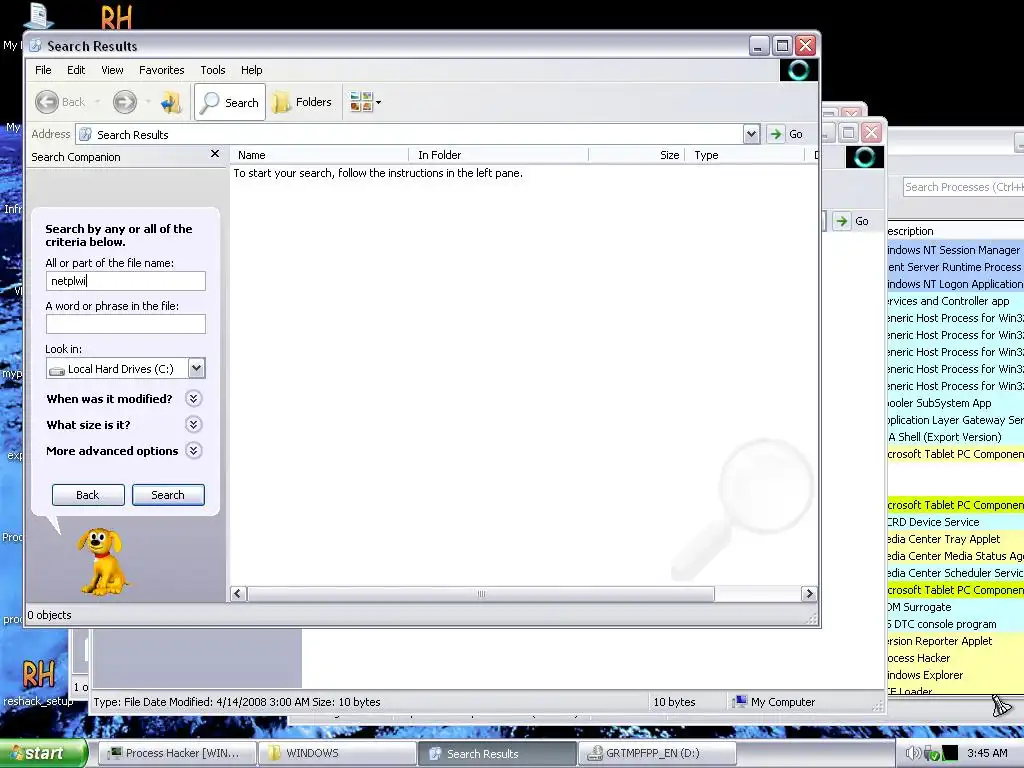Image resolution: width=1024 pixels, height=768 pixels.
Task: Select Windows NT Logon Application row
Action: point(955,283)
